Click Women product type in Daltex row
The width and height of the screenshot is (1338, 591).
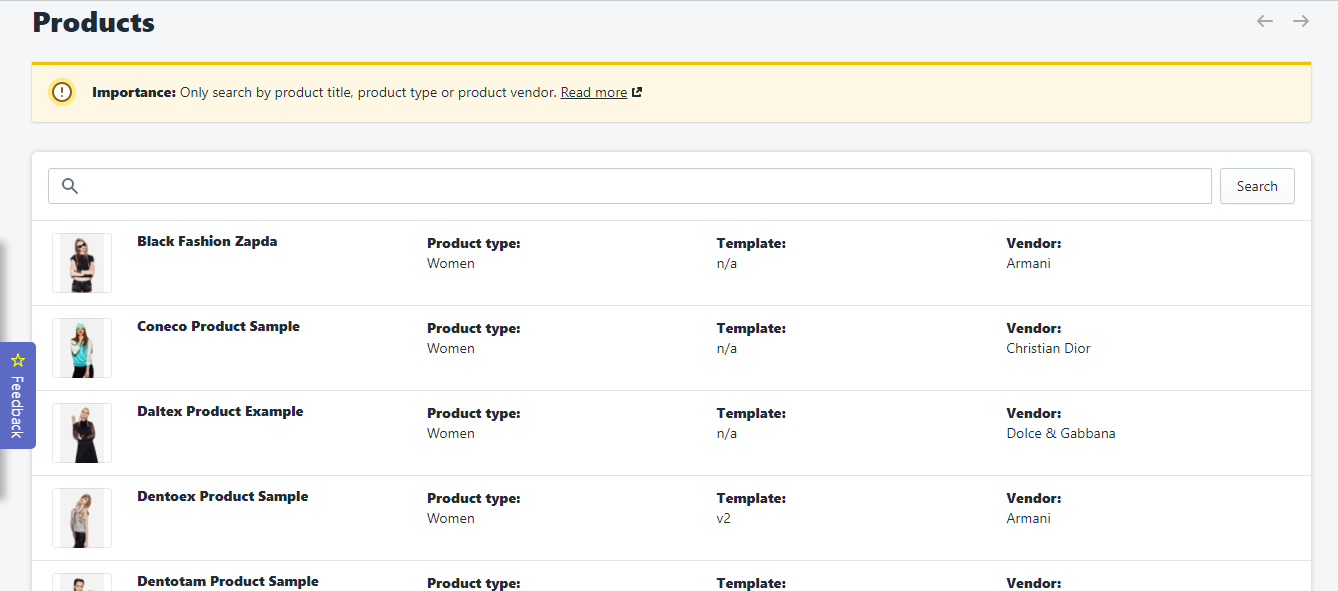pos(451,433)
